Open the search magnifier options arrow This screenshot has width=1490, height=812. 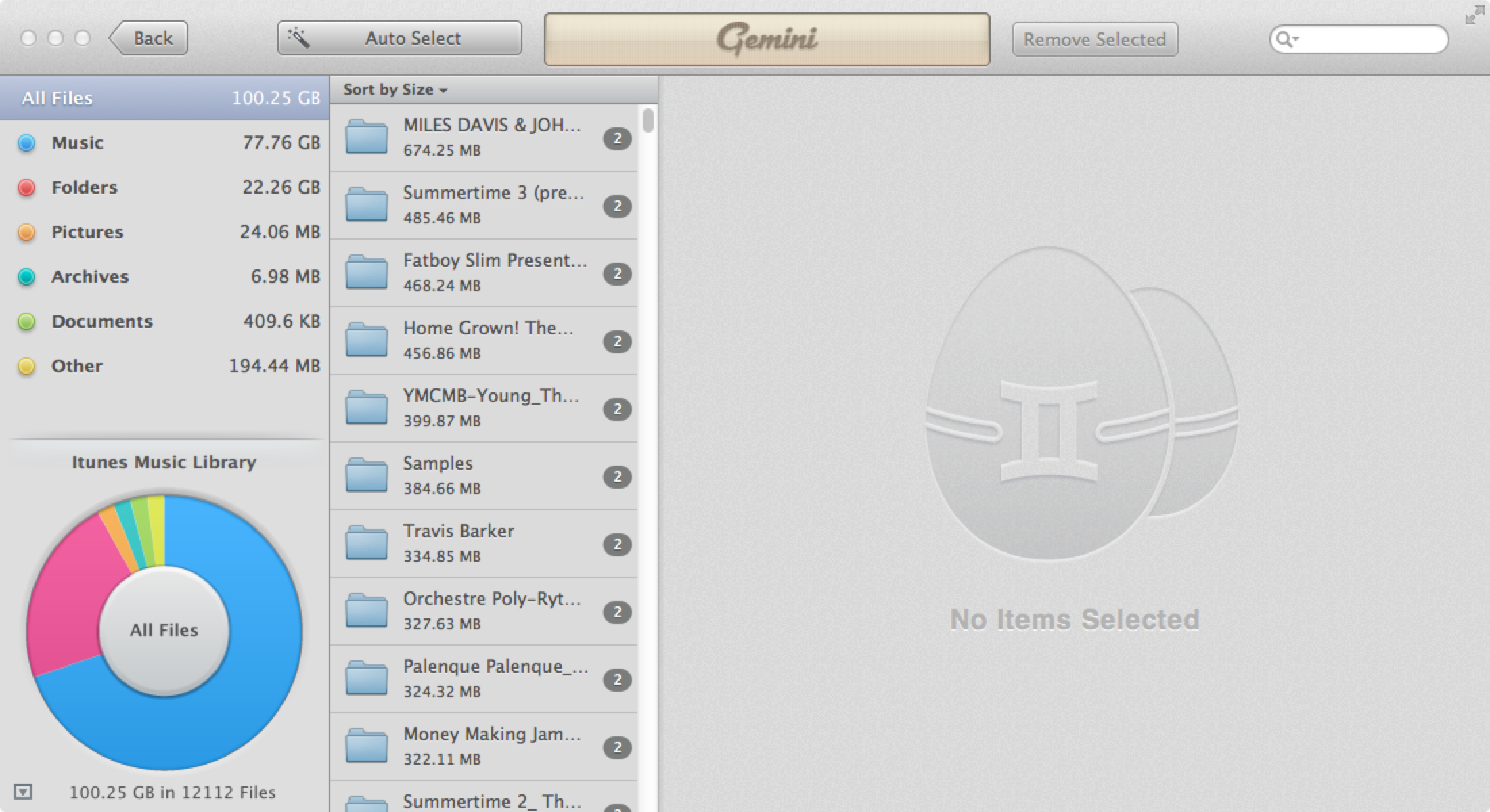click(1287, 39)
